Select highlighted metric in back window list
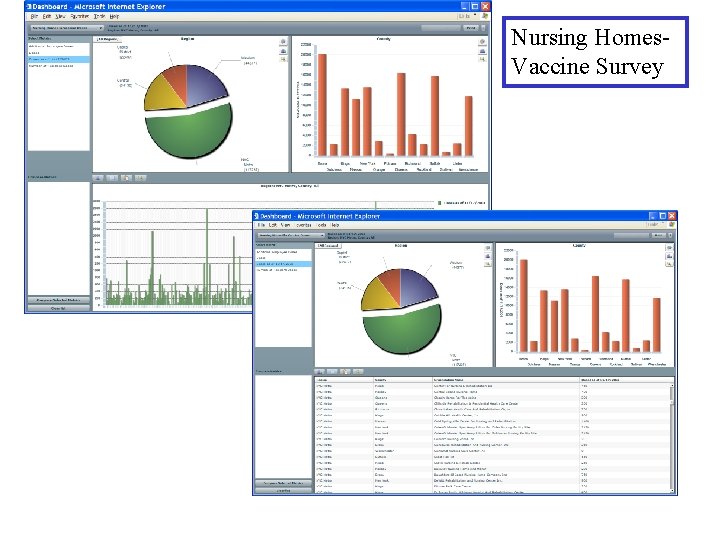This screenshot has height=540, width=720. tap(59, 60)
